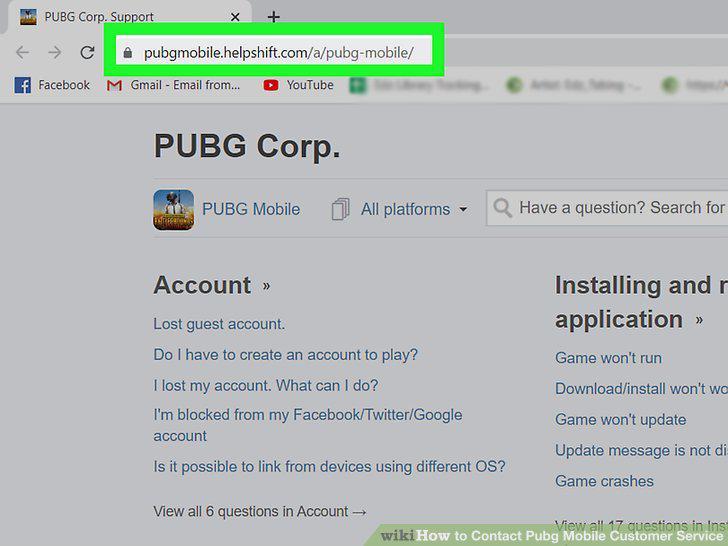Expand the All platforms dropdown

414,209
